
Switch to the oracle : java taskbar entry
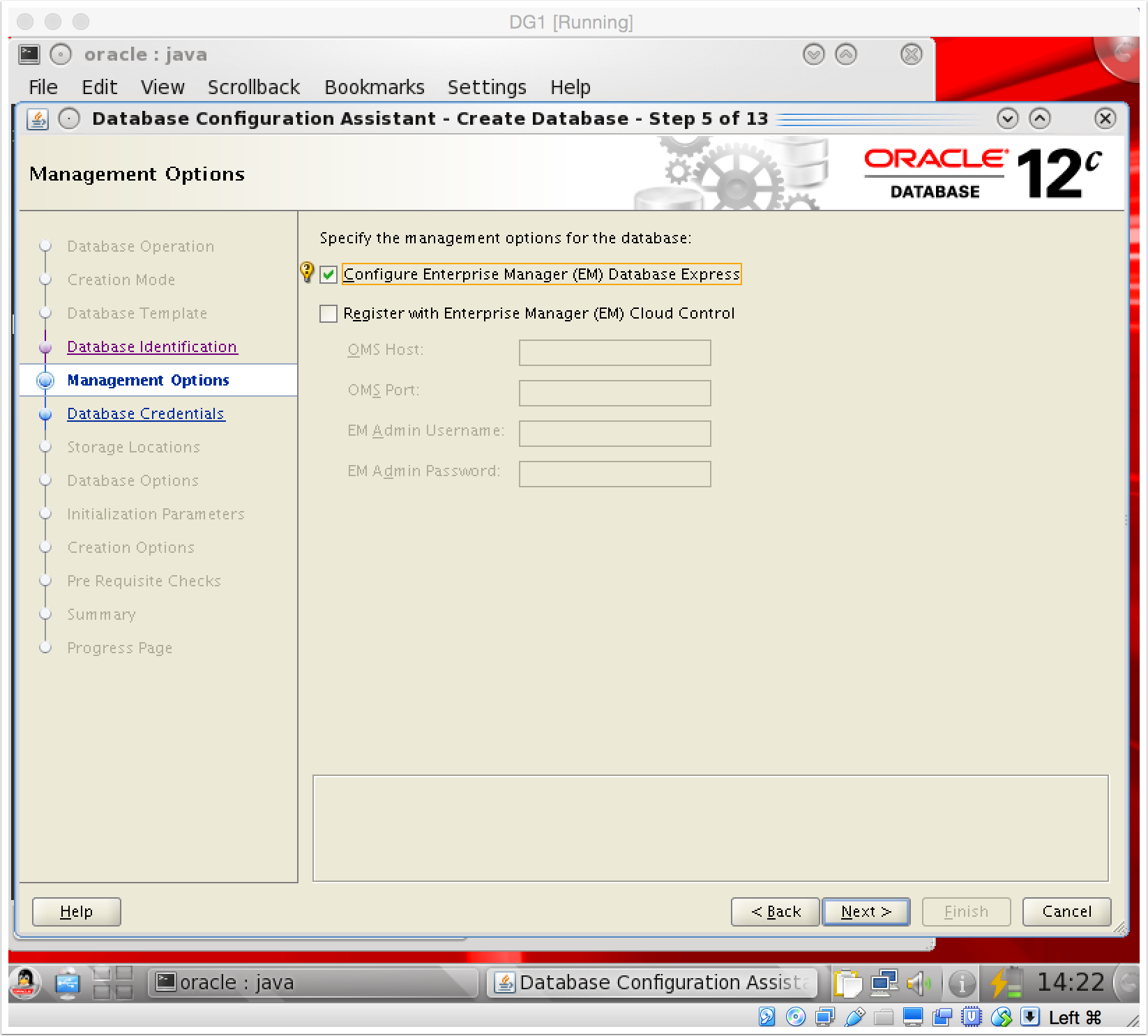314,983
